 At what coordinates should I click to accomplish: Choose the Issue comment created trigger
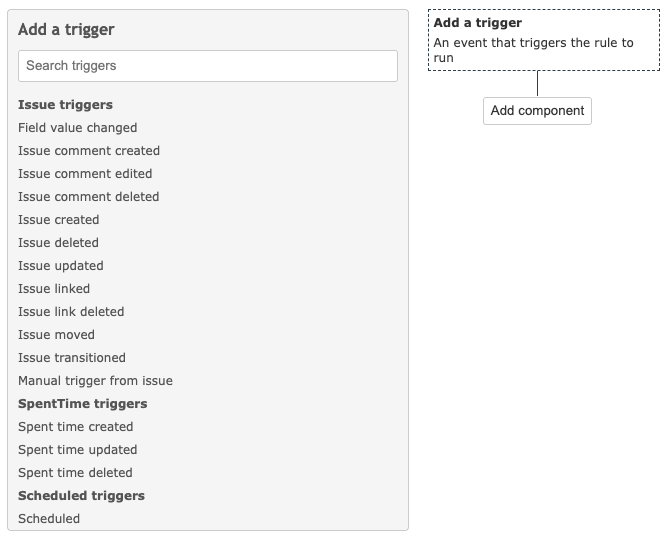[x=89, y=151]
